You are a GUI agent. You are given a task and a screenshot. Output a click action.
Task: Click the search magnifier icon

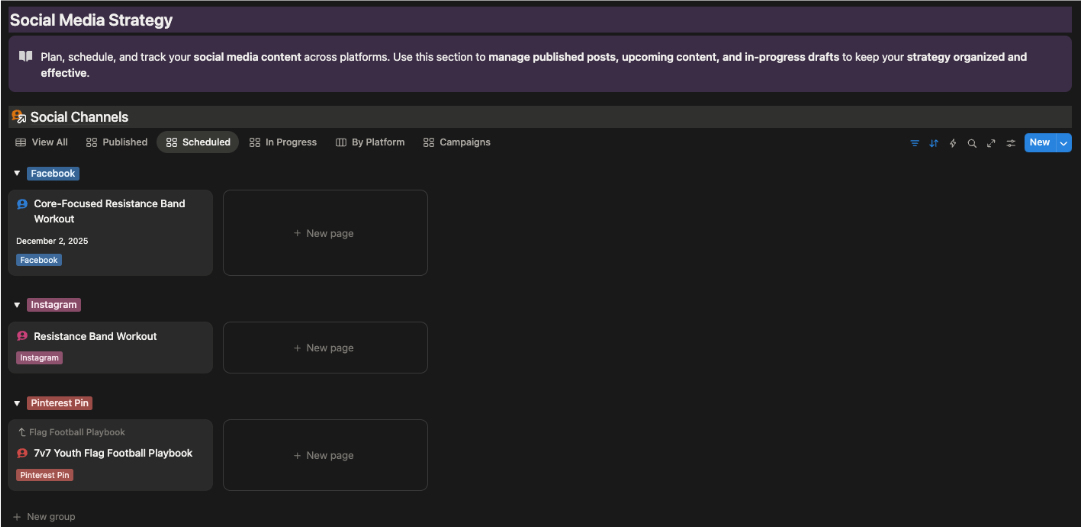971,143
